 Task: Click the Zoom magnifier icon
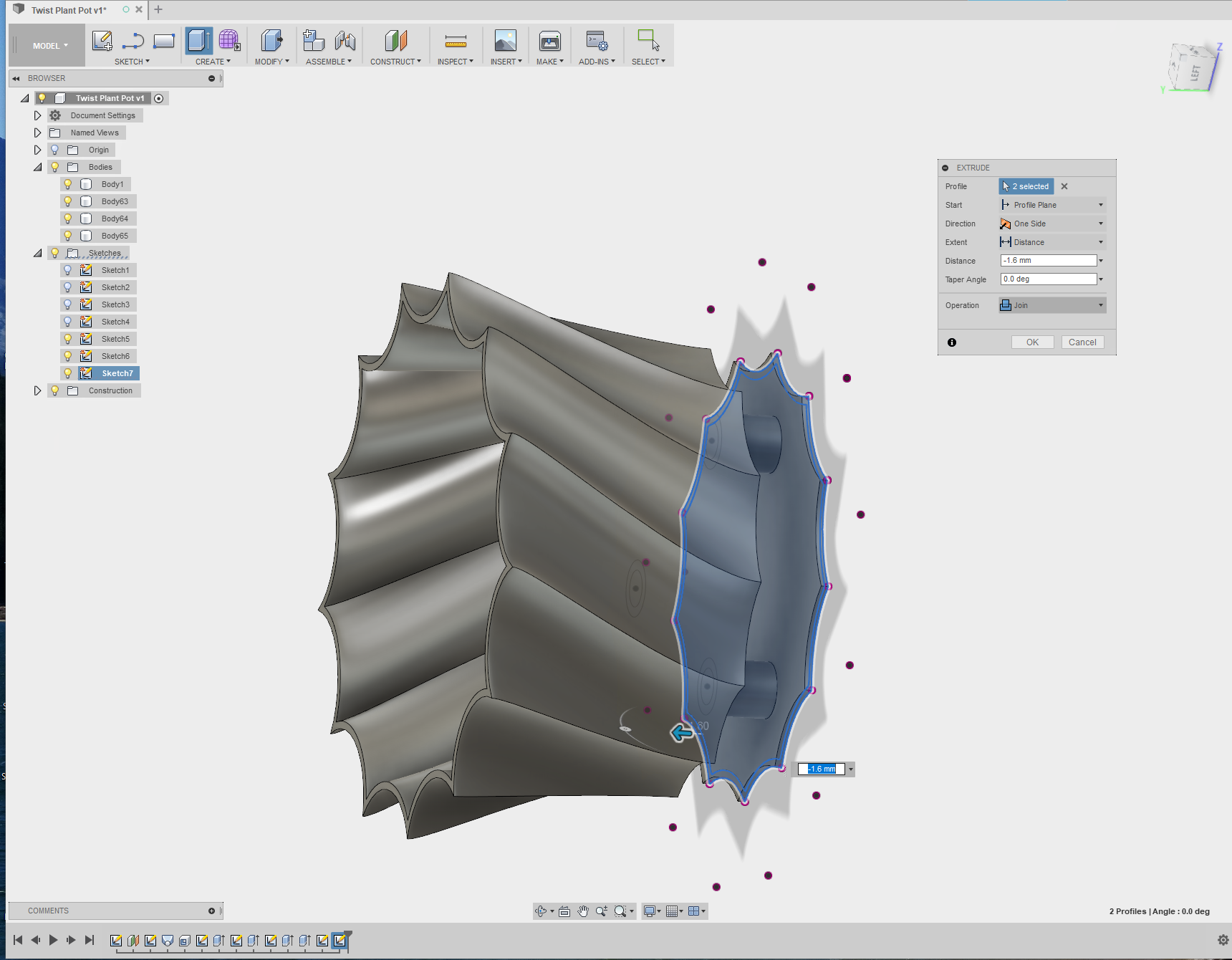pos(602,911)
